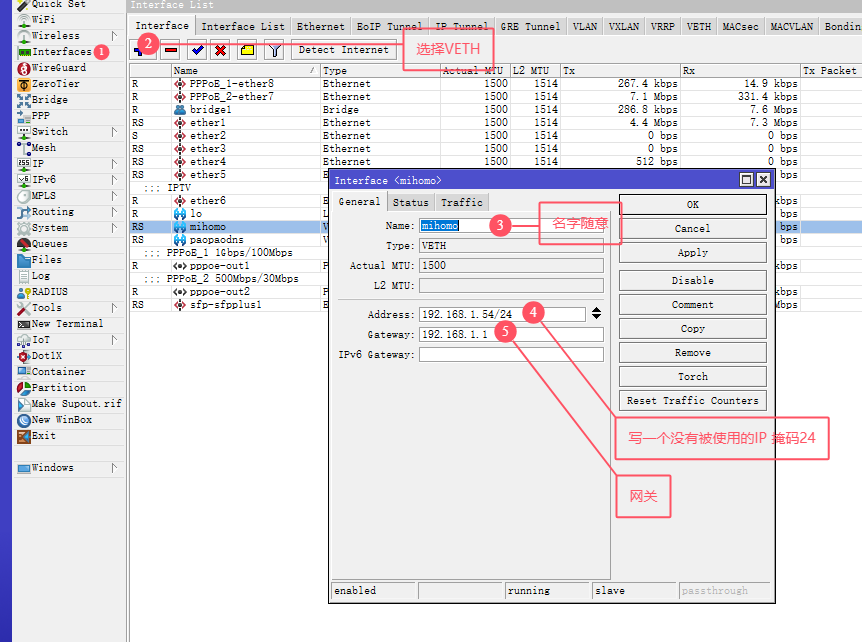Click the yellow comment note icon
This screenshot has height=642, width=862.
pyautogui.click(x=247, y=51)
